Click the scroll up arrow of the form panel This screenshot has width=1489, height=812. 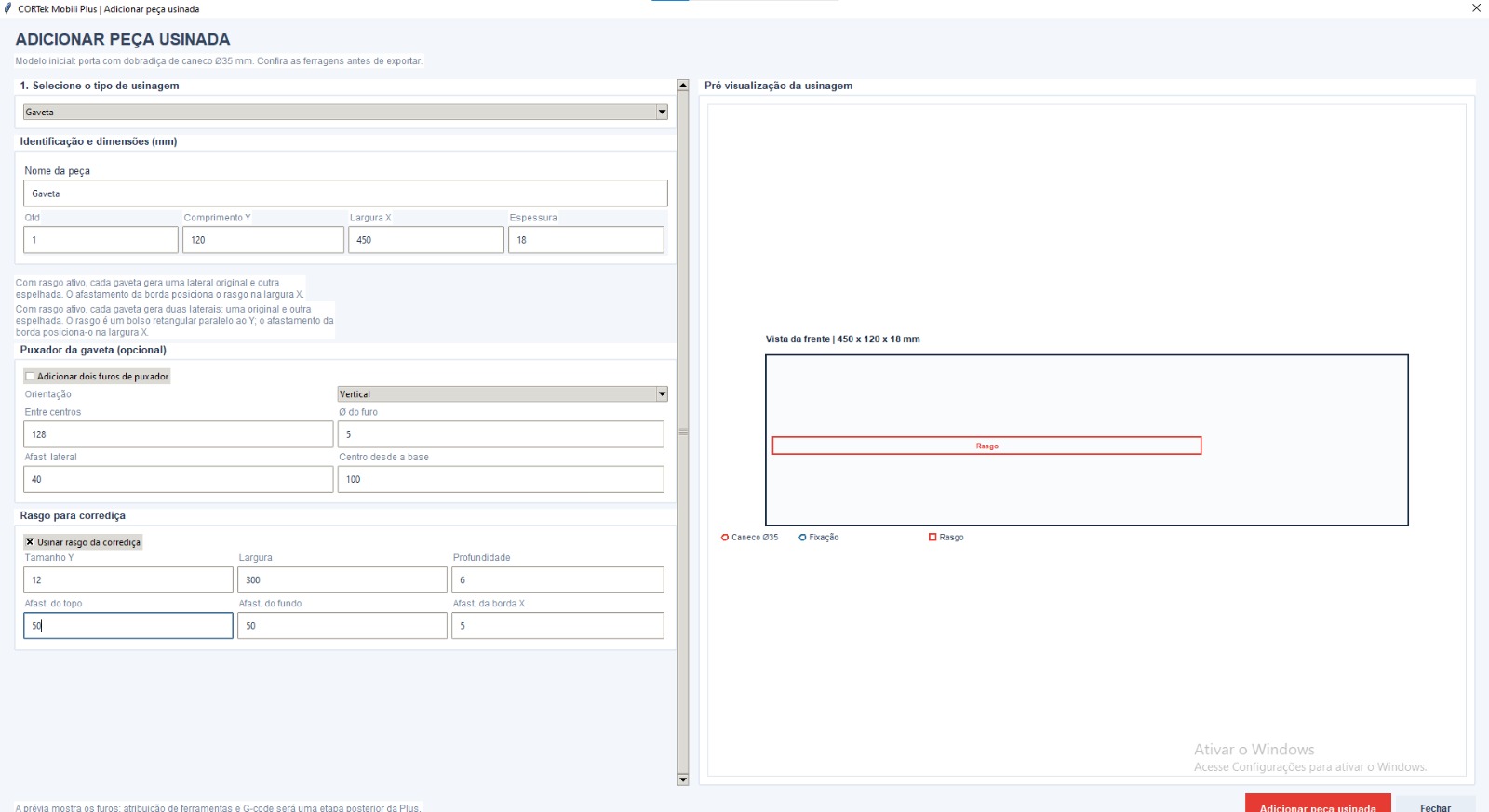tap(683, 86)
